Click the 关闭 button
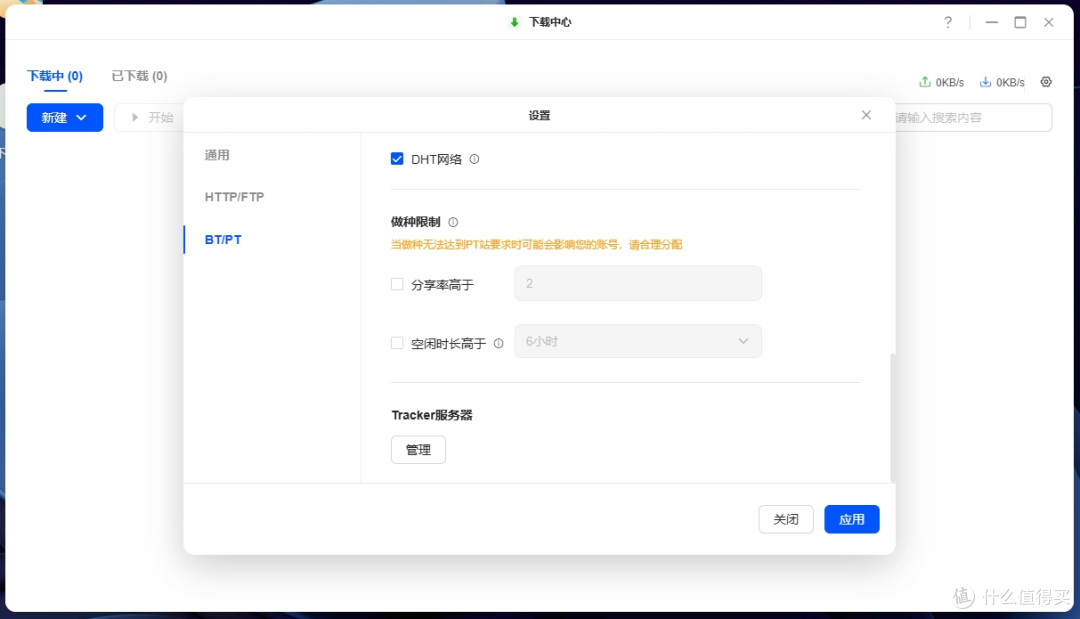Screen dimensions: 1080x619 (x=786, y=519)
